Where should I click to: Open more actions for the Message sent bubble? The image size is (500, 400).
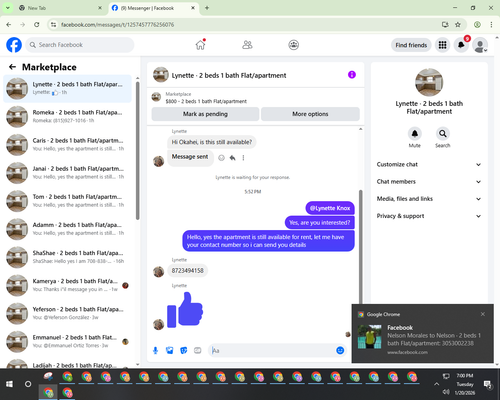[243, 158]
